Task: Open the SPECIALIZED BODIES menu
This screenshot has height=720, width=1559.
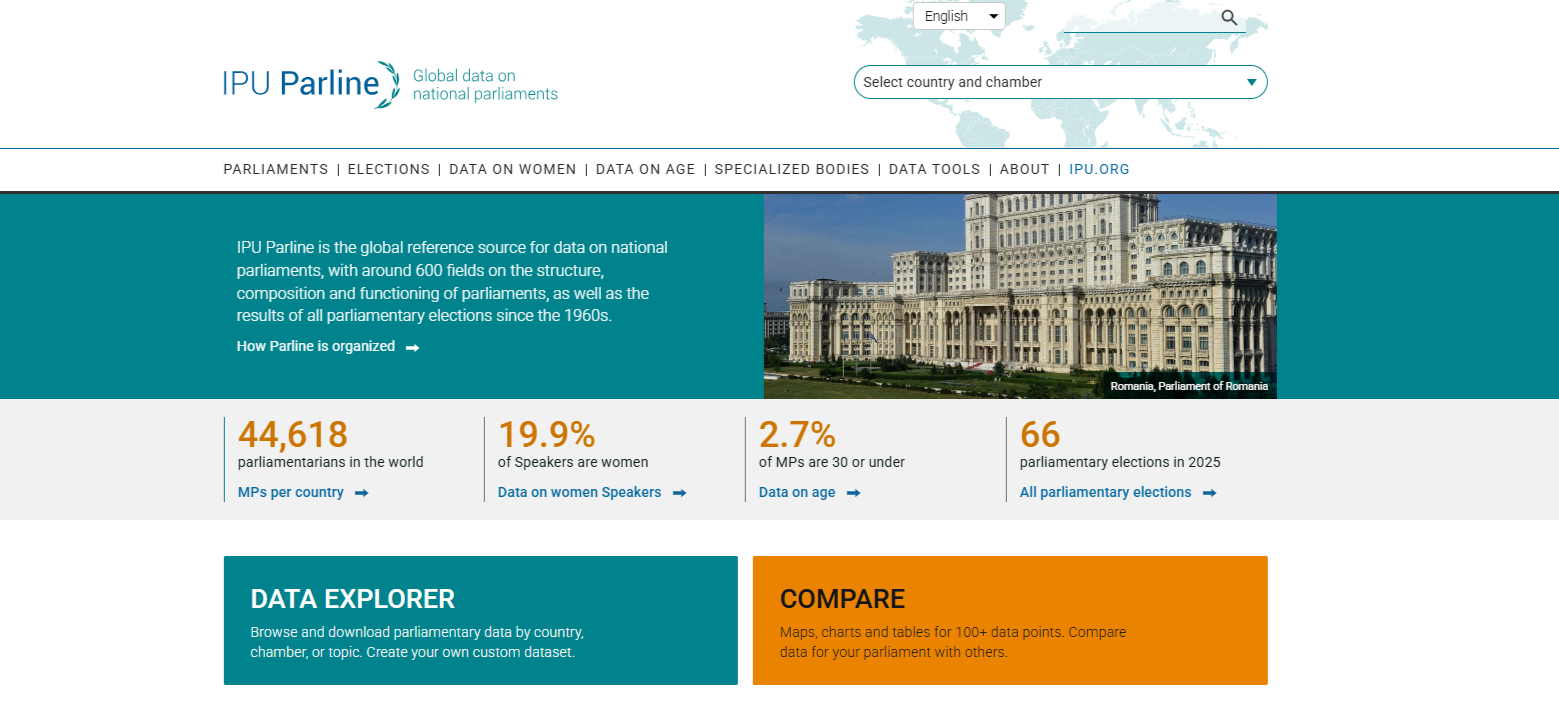Action: pos(792,169)
